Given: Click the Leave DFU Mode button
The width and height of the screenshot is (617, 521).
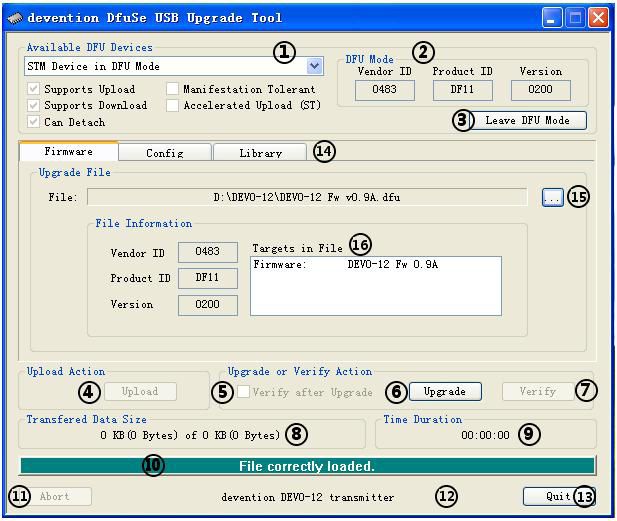Looking at the screenshot, I should pos(527,120).
